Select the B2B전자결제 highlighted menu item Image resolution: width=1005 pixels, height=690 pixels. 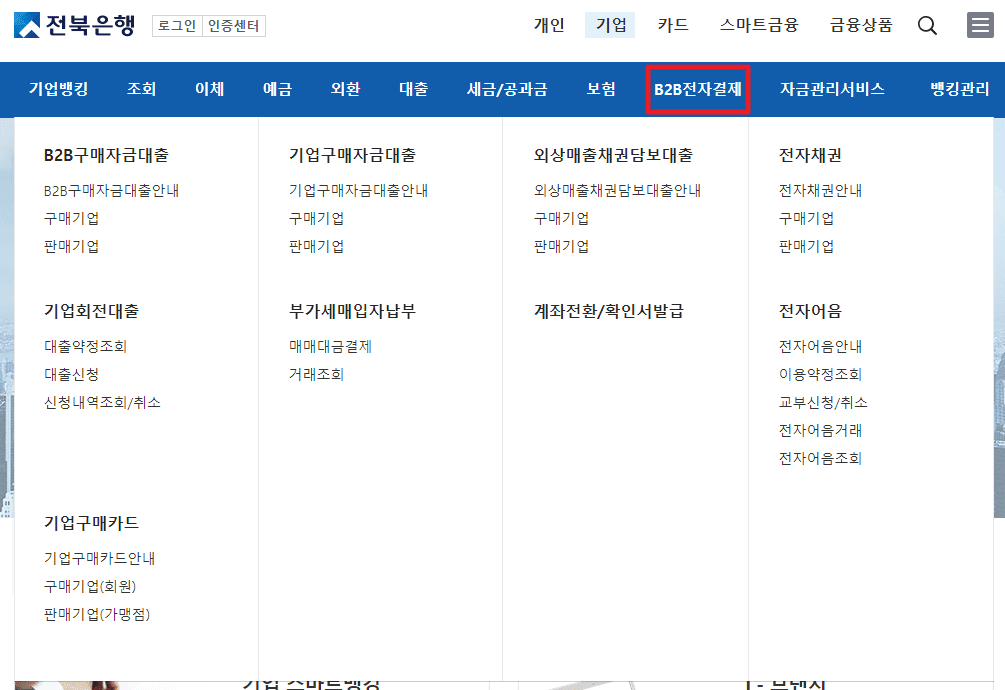[x=698, y=89]
